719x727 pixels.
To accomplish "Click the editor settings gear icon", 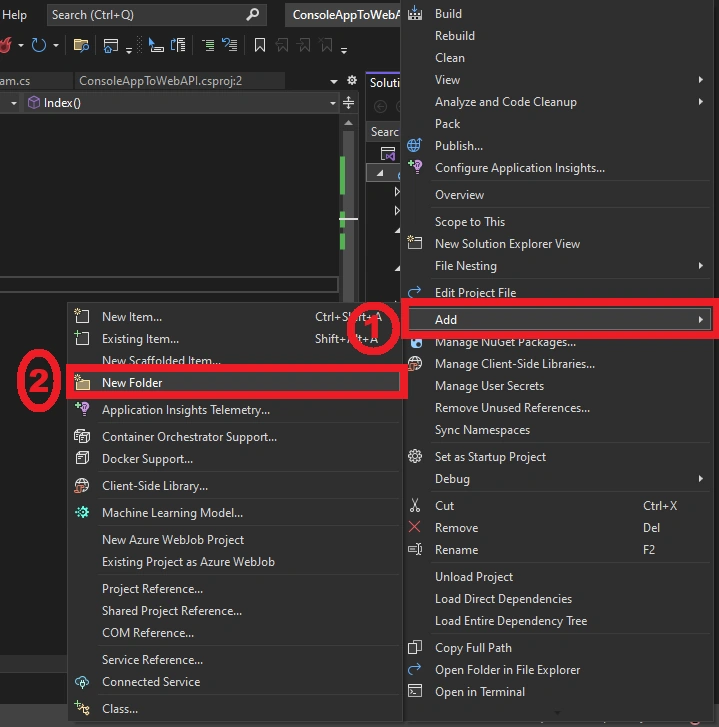I will [x=352, y=80].
